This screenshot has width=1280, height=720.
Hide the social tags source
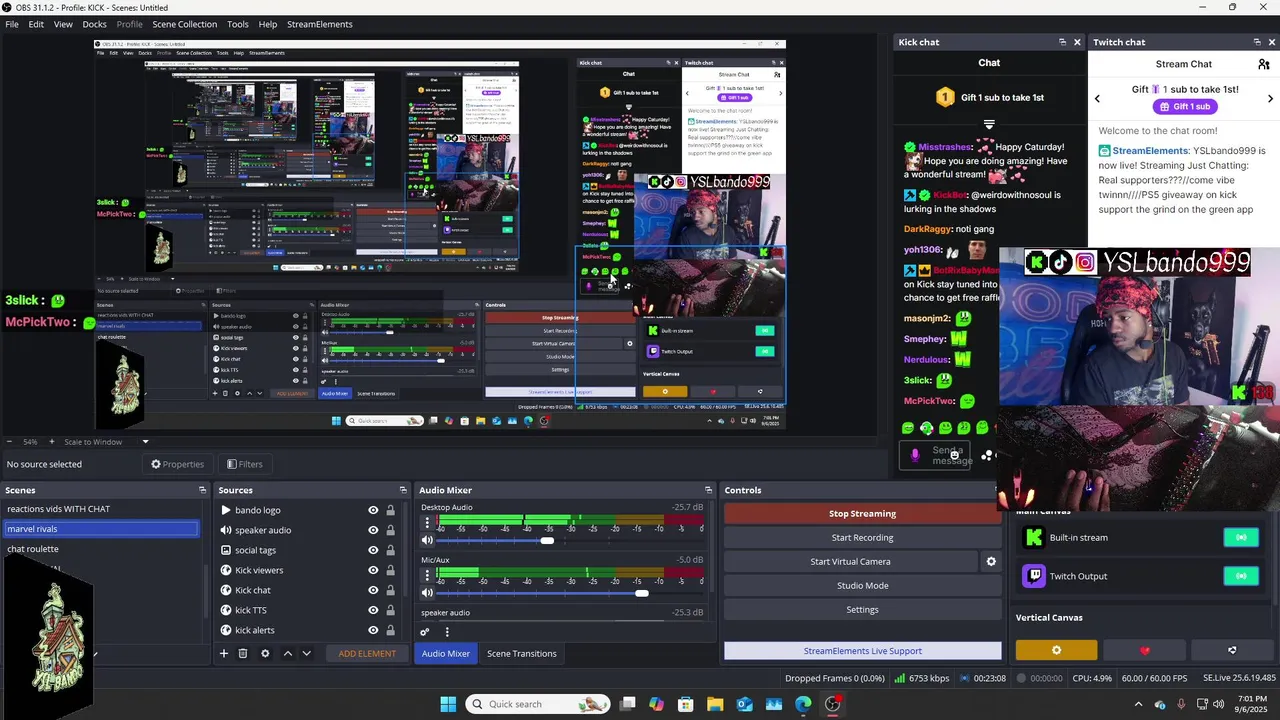[373, 550]
